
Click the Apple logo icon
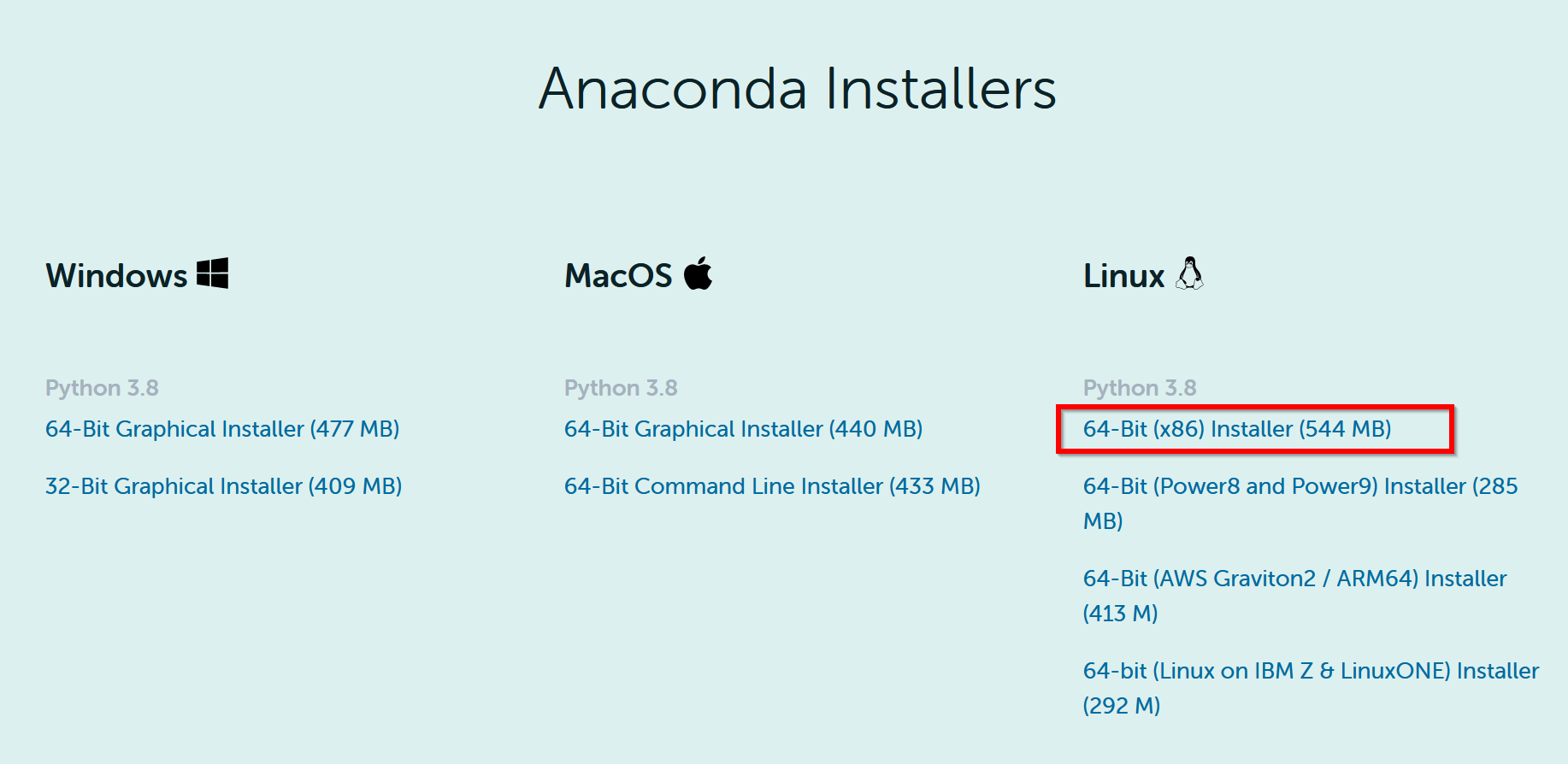pos(698,273)
